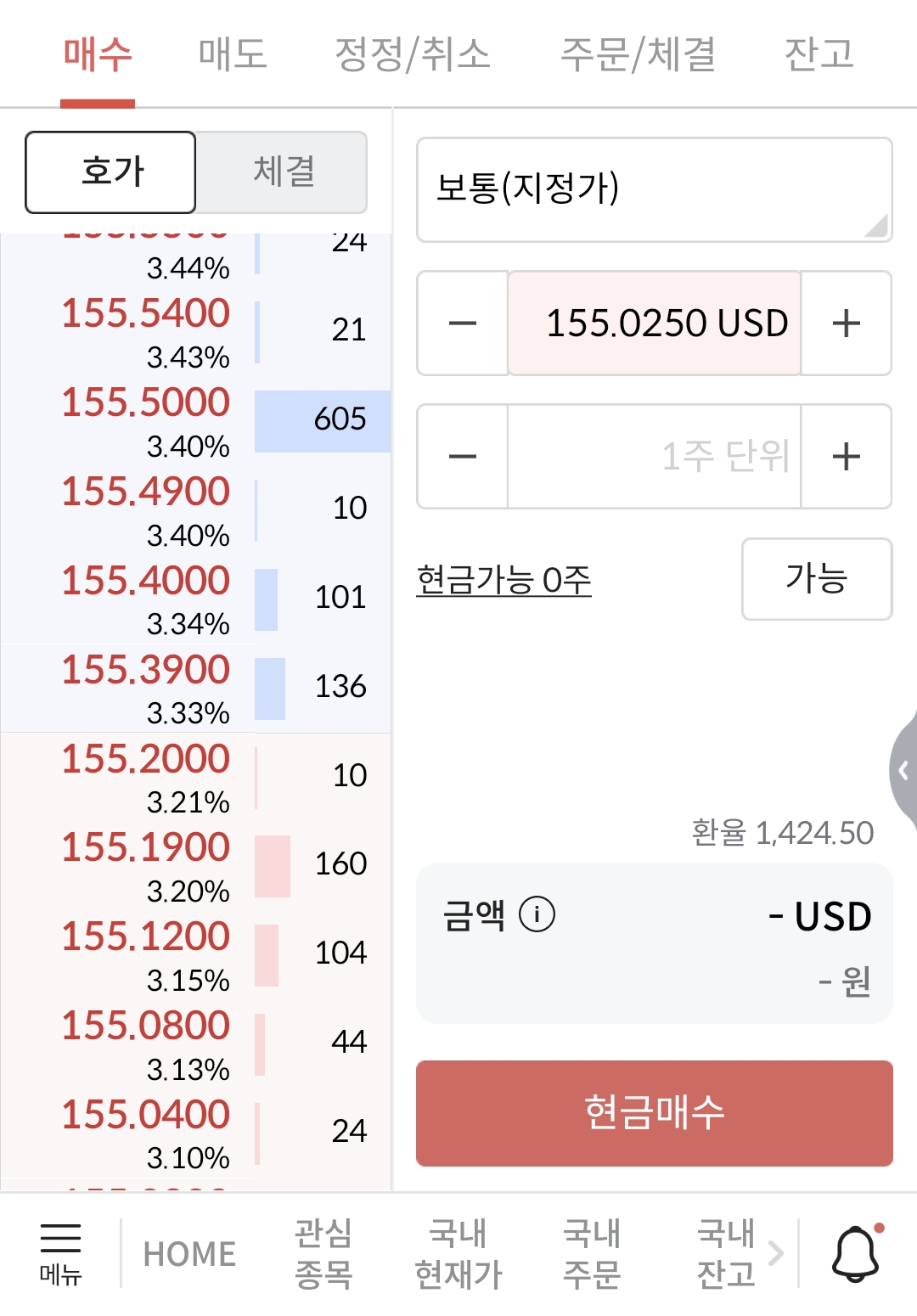917x1316 pixels.
Task: Open the 보통(지정가) order type dropdown
Action: click(x=655, y=189)
